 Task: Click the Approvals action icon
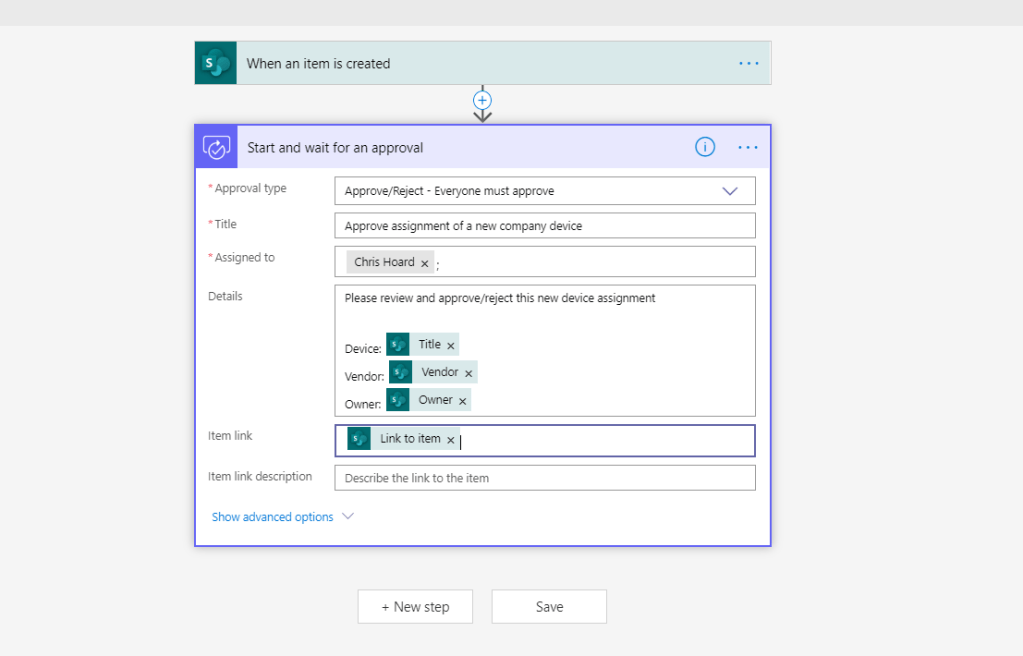coord(216,147)
